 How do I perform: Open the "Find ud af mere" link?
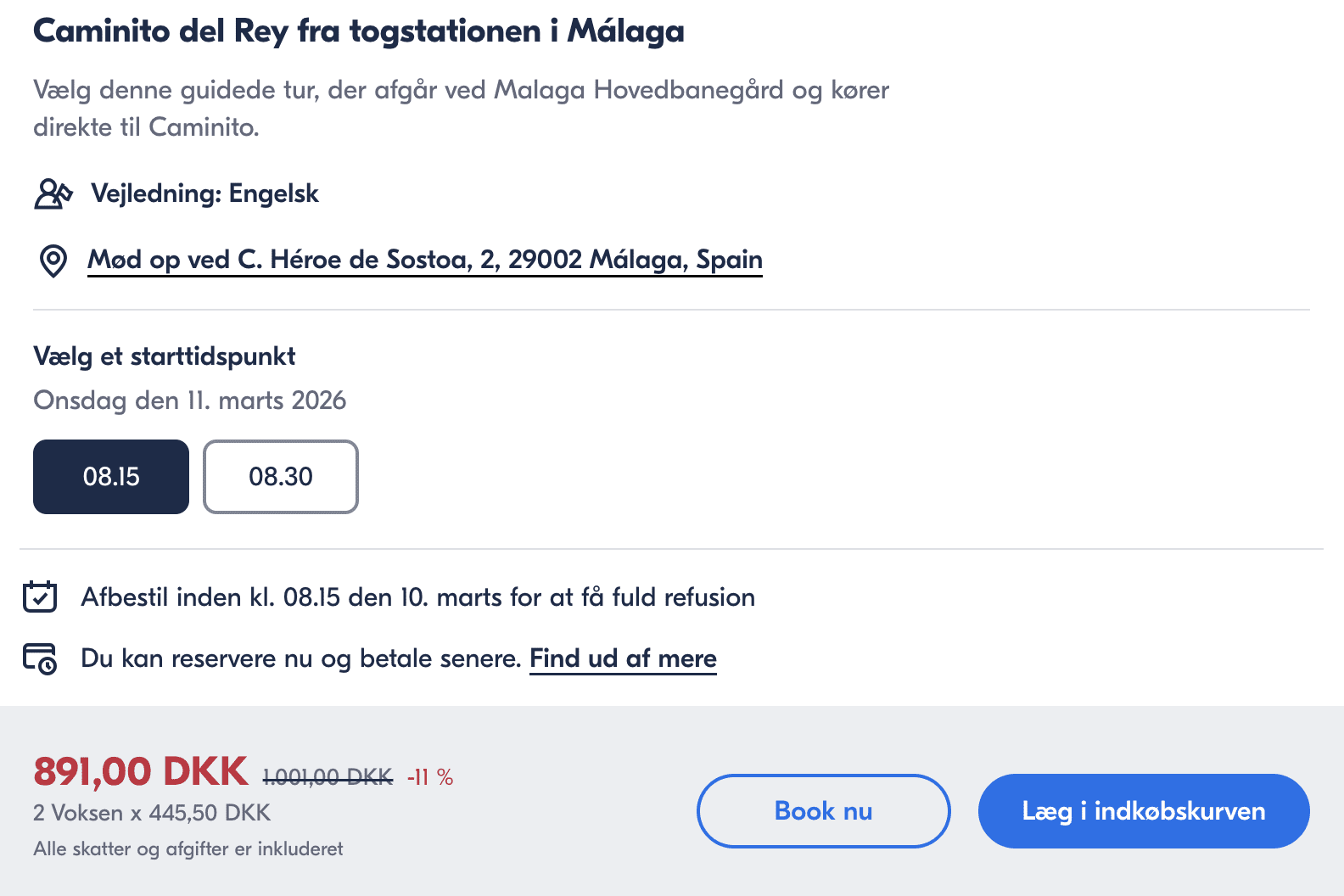pos(623,658)
